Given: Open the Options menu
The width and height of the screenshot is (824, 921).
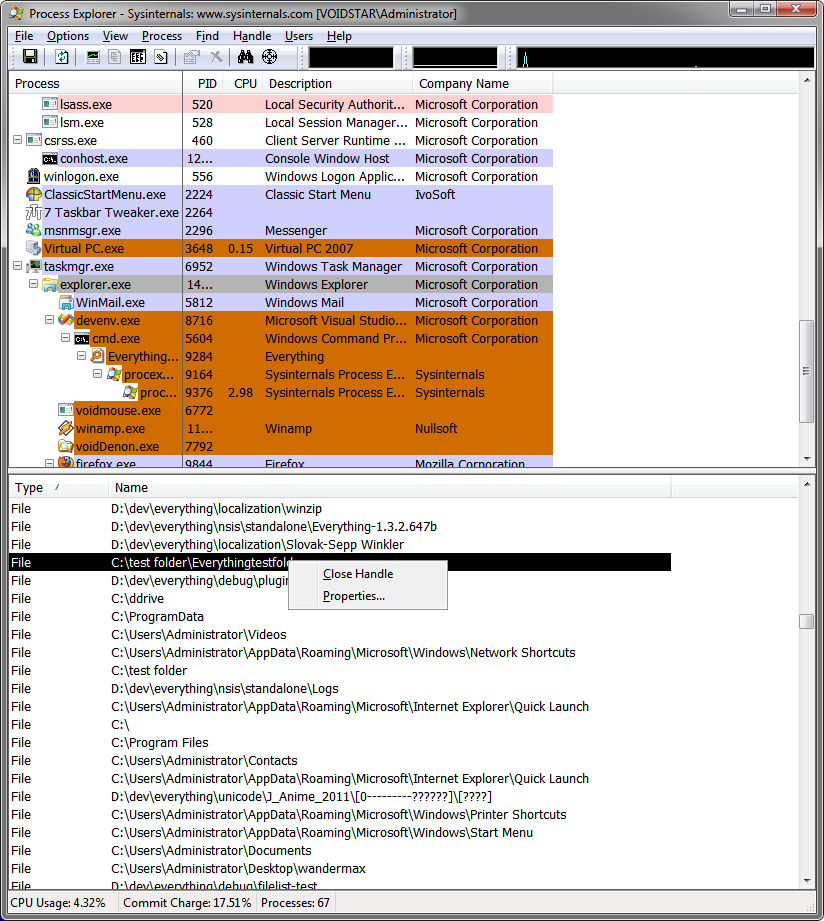Looking at the screenshot, I should [68, 36].
